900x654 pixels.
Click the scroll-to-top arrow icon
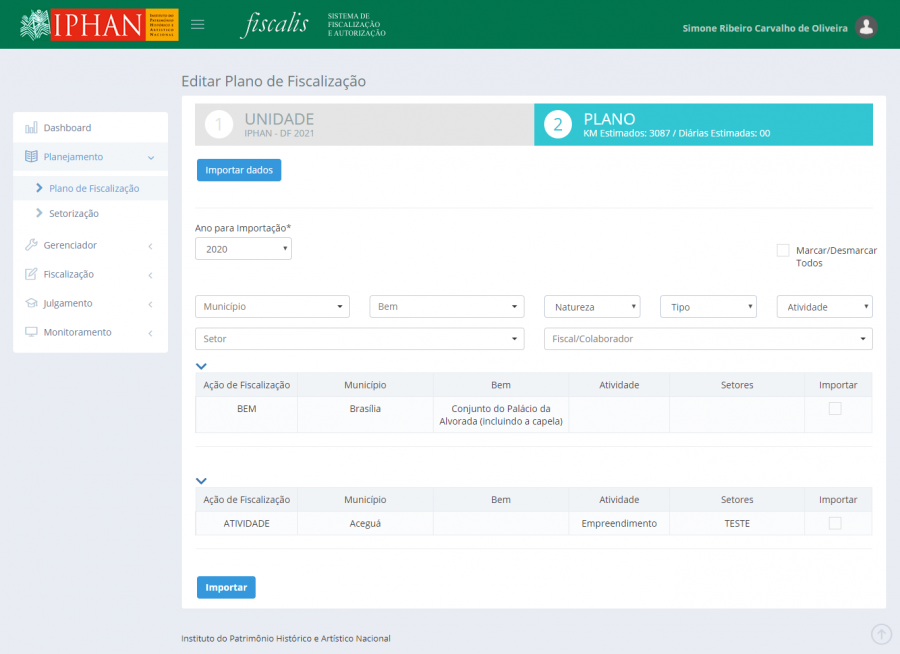click(881, 634)
